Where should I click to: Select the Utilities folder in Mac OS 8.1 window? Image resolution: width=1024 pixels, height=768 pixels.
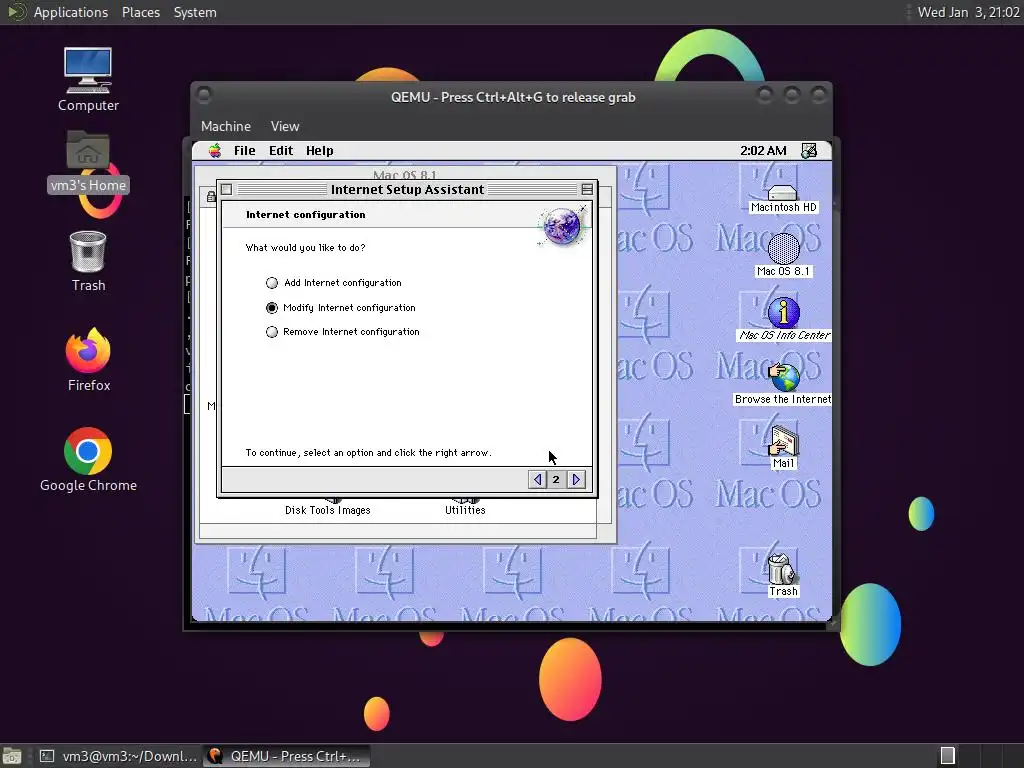click(465, 506)
